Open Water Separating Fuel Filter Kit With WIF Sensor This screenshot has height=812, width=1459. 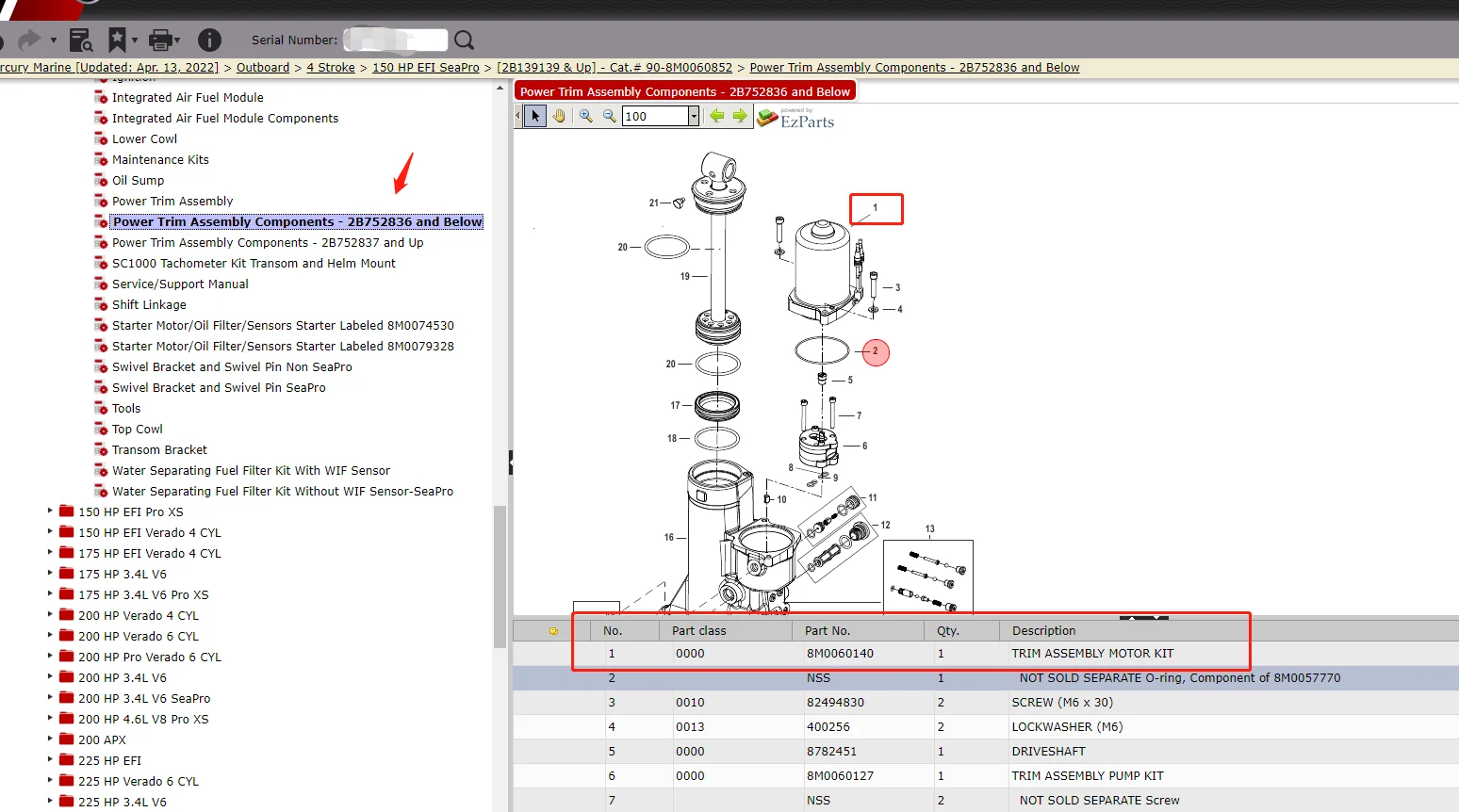(x=251, y=470)
